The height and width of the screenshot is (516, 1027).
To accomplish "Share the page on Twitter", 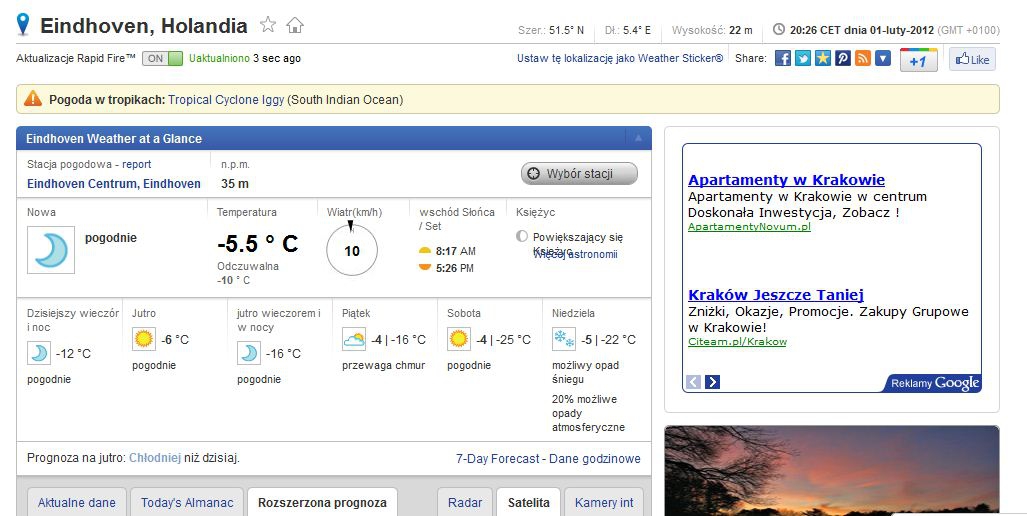I will click(803, 59).
